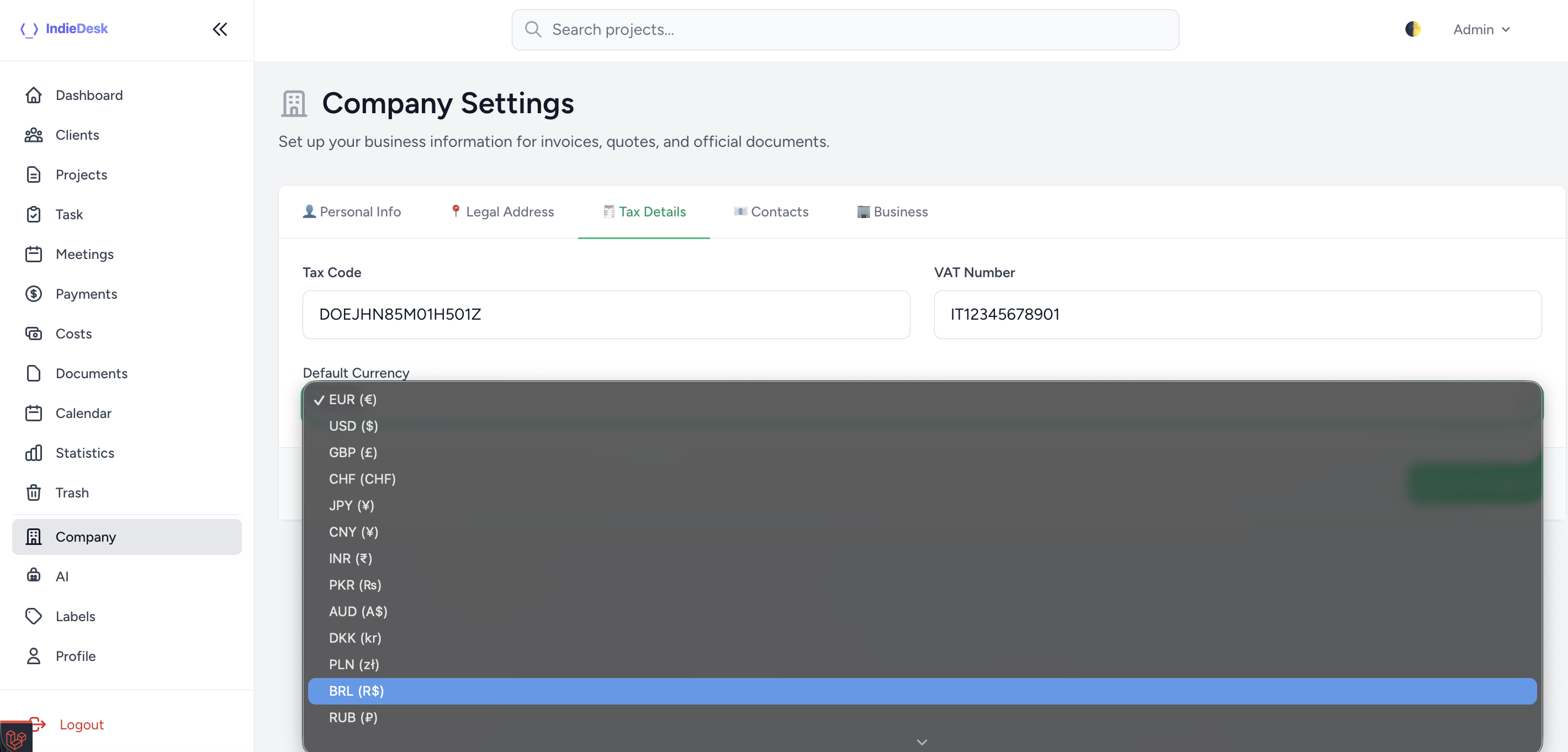1568x752 pixels.
Task: Open Labels tag icon
Action: pos(34,616)
